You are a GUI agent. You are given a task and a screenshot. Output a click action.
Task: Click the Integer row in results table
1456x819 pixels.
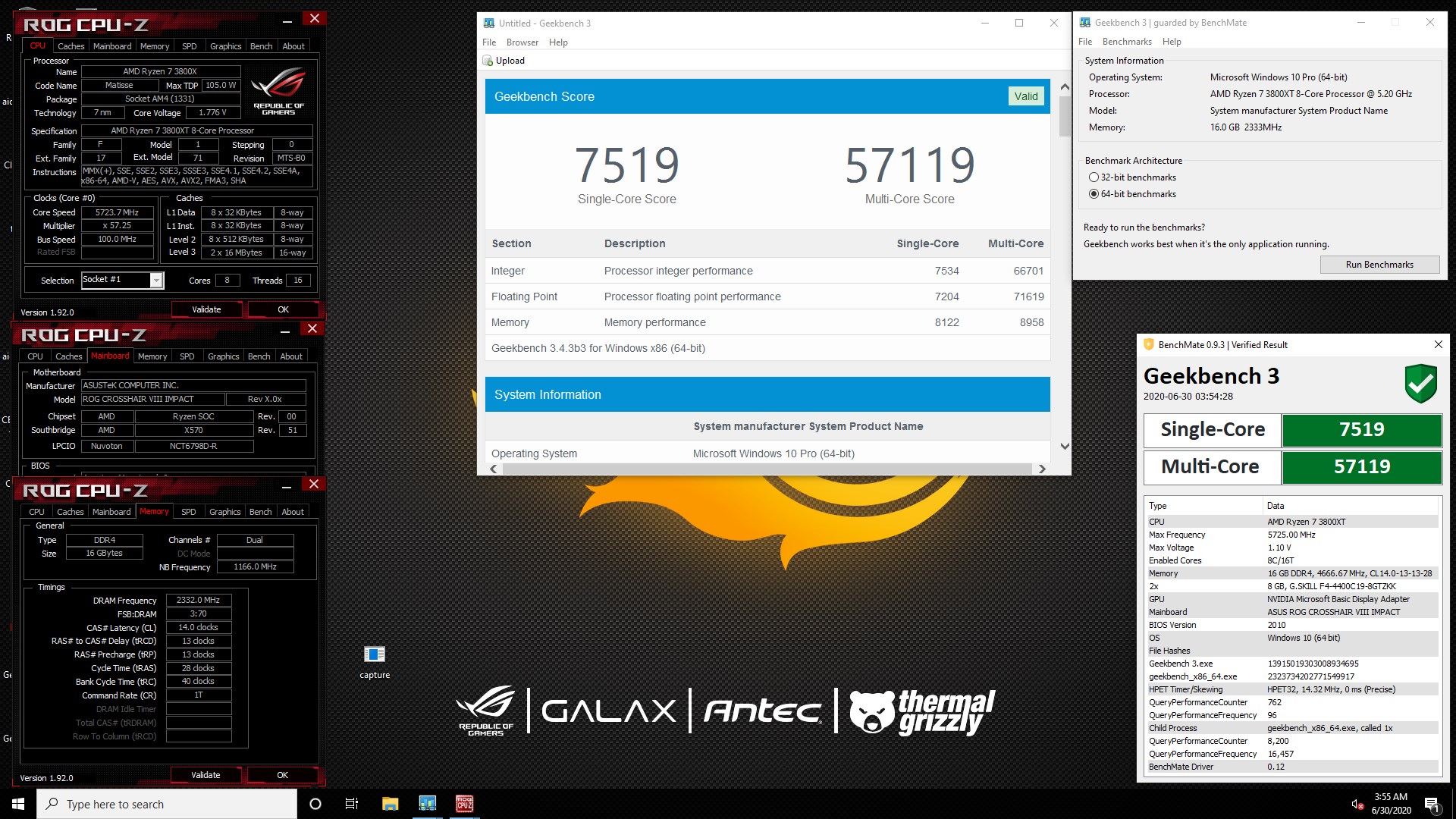coord(767,271)
